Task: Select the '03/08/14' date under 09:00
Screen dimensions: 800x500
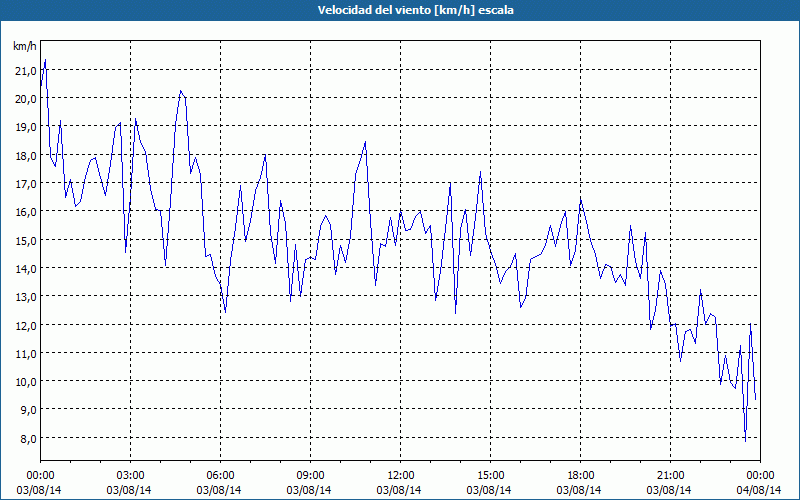Action: tap(309, 490)
